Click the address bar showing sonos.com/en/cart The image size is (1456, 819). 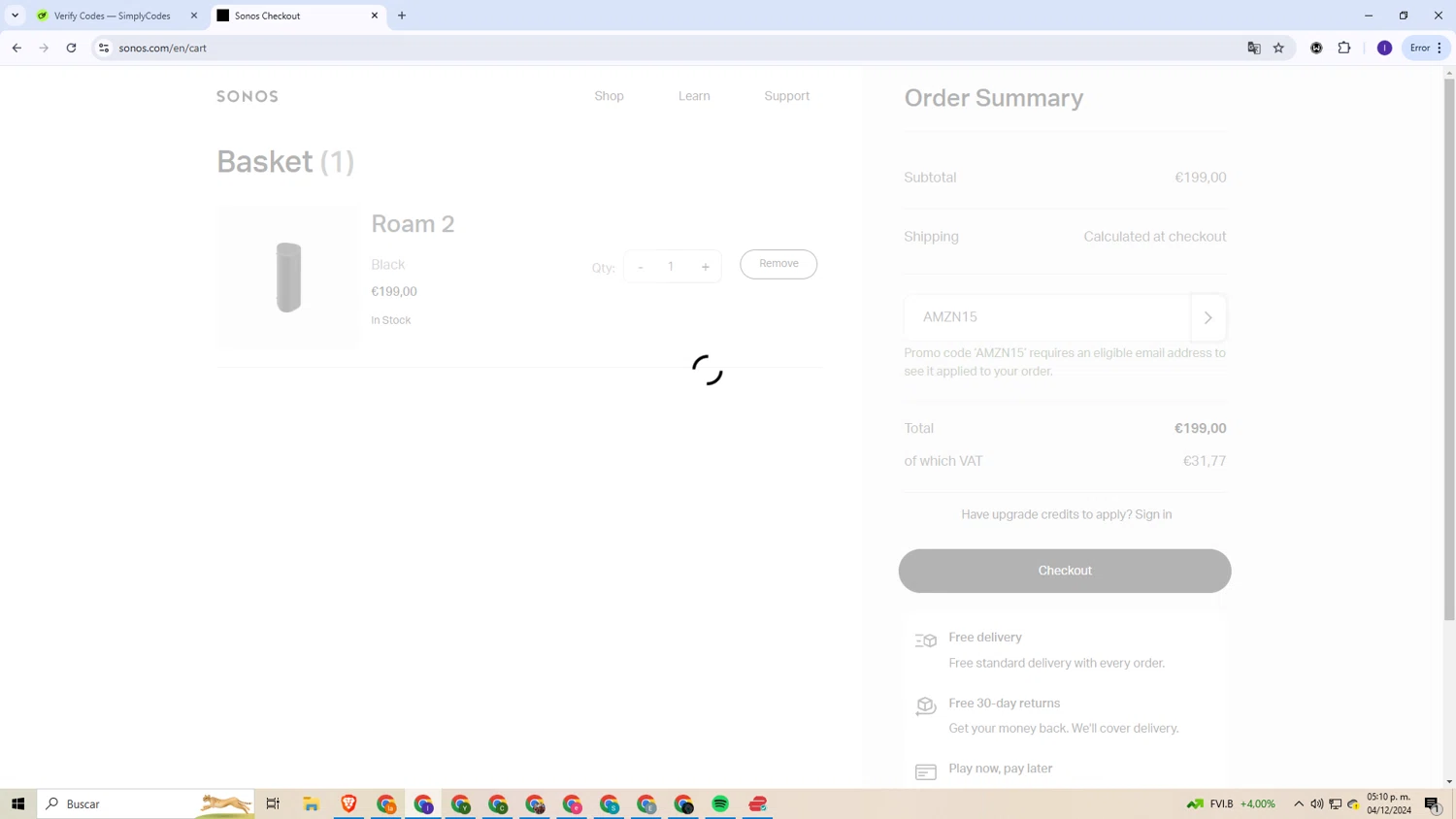point(670,48)
